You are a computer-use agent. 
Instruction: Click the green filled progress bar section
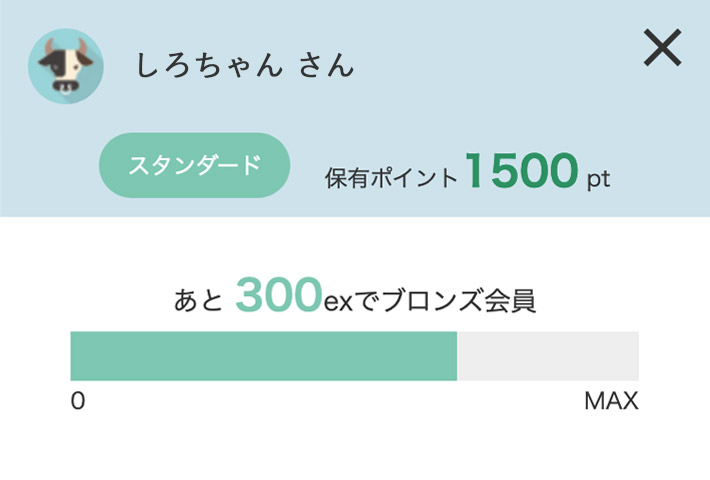click(x=263, y=356)
